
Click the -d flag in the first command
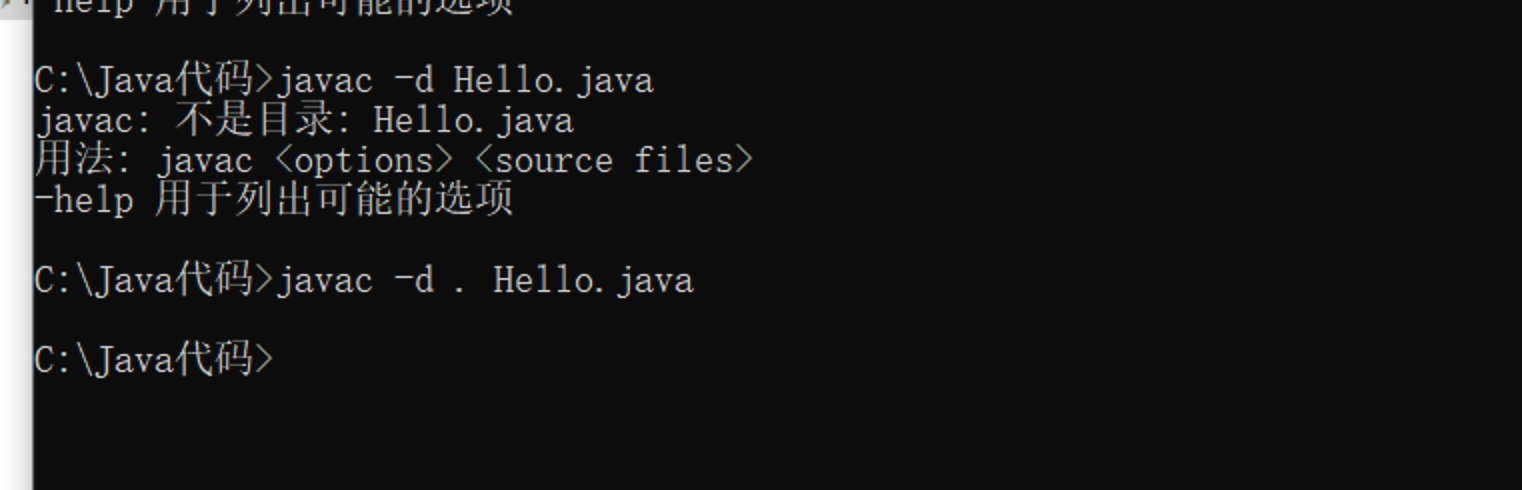click(413, 80)
